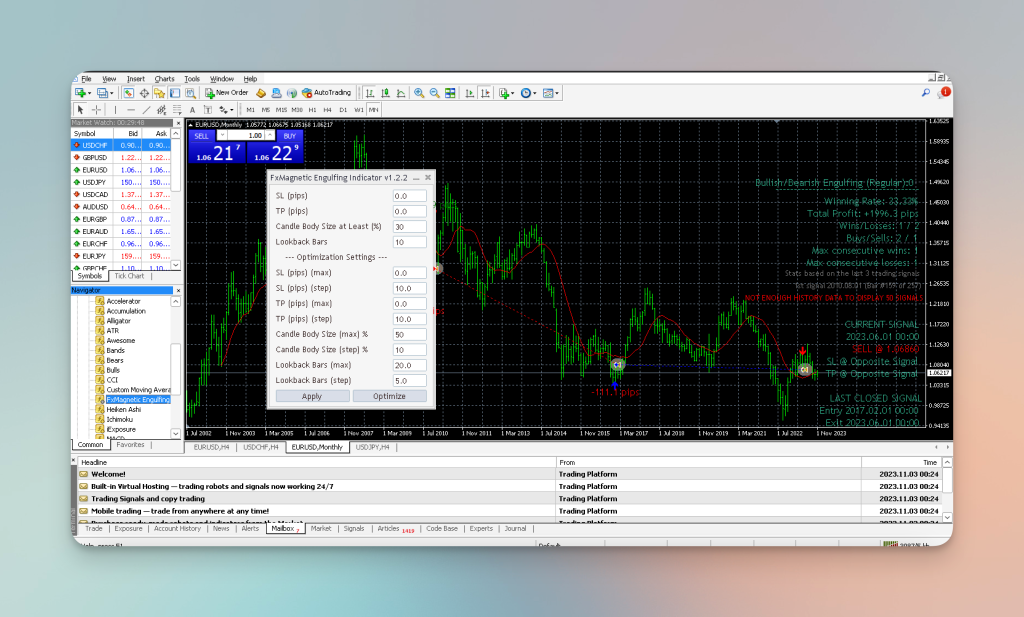The image size is (1024, 617).
Task: Click the Optimize button
Action: click(x=389, y=396)
